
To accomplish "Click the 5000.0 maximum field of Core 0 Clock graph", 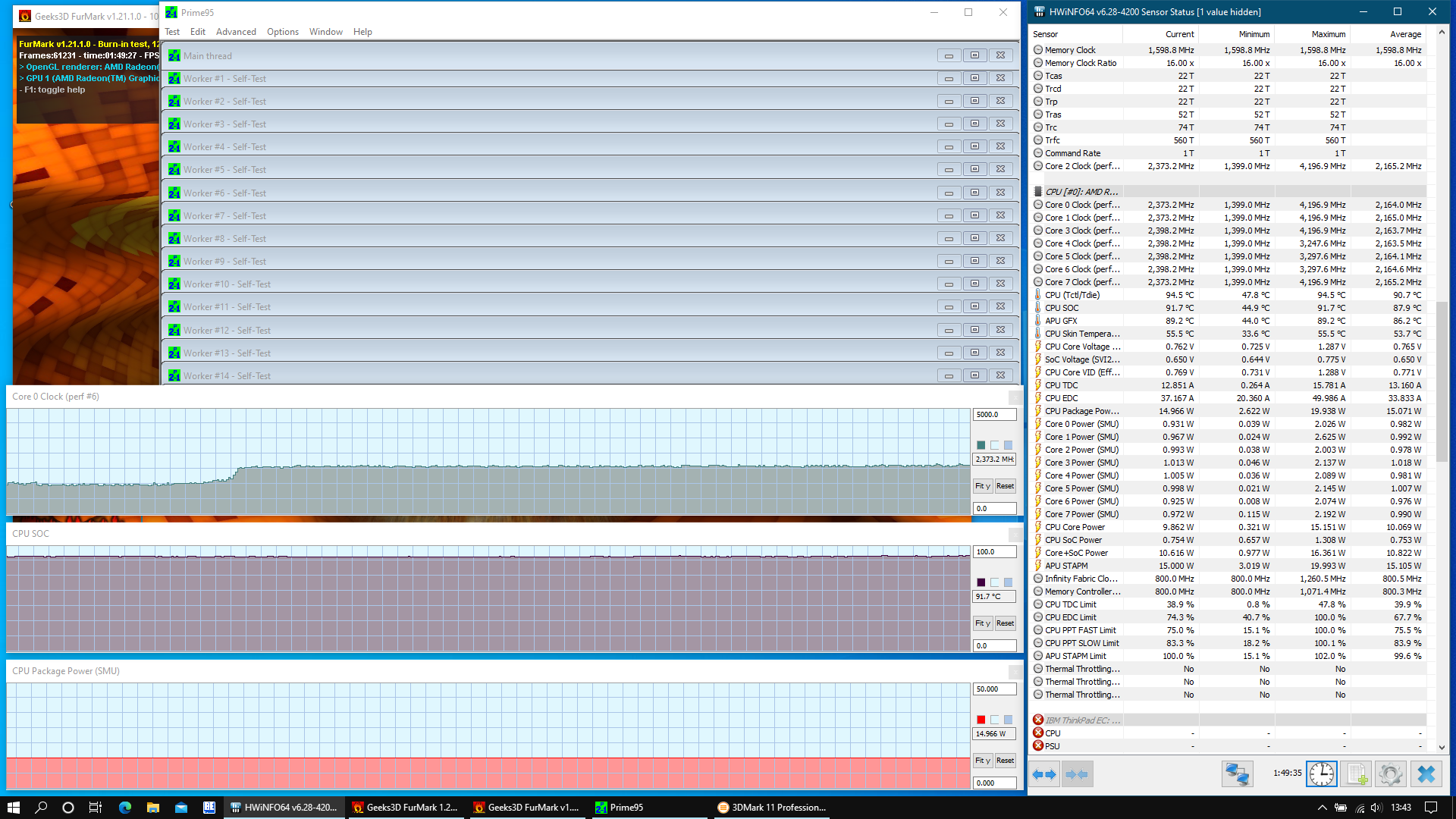I will 993,415.
